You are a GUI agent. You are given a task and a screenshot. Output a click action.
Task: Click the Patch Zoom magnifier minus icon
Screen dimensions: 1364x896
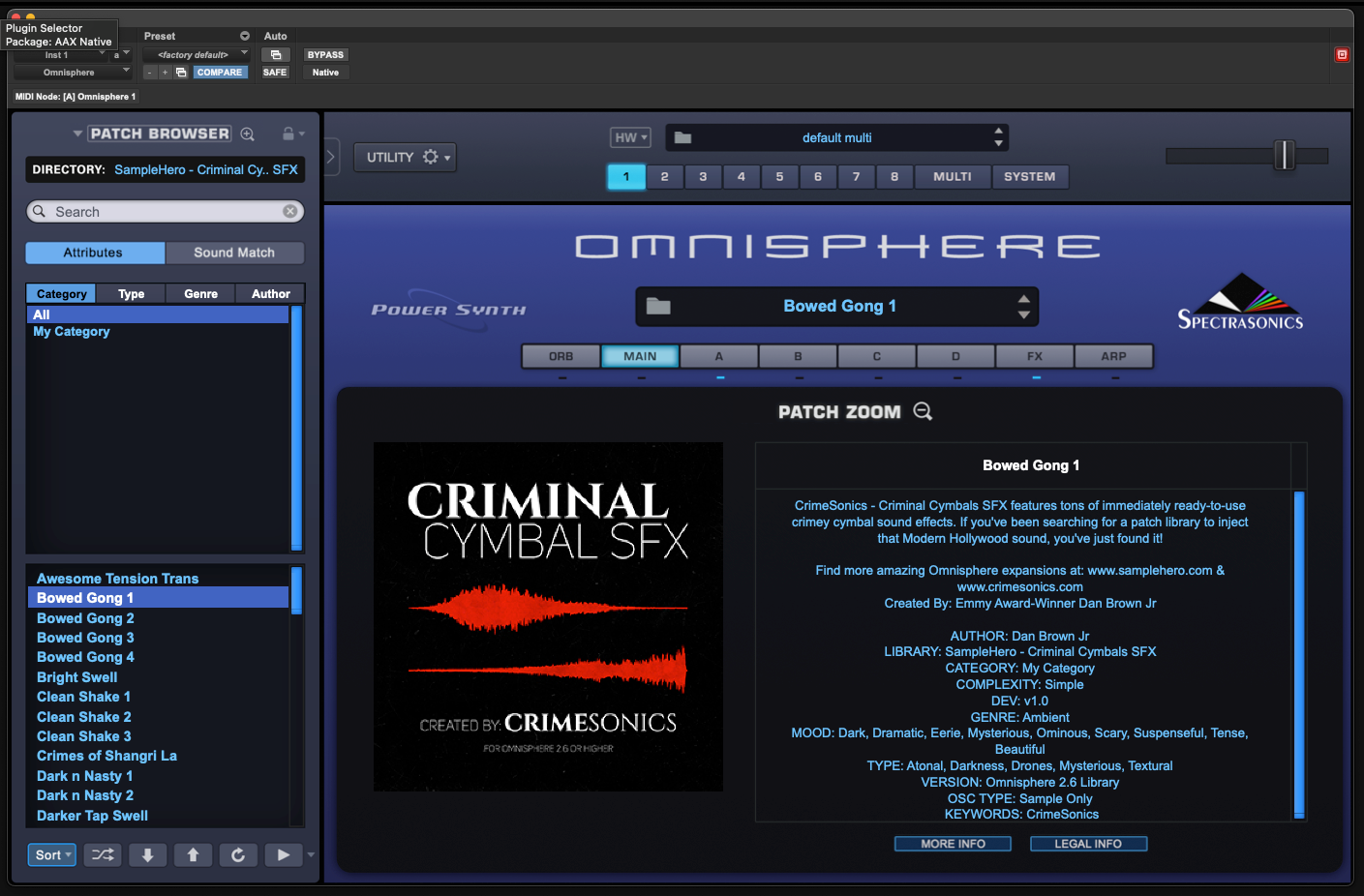[x=923, y=411]
